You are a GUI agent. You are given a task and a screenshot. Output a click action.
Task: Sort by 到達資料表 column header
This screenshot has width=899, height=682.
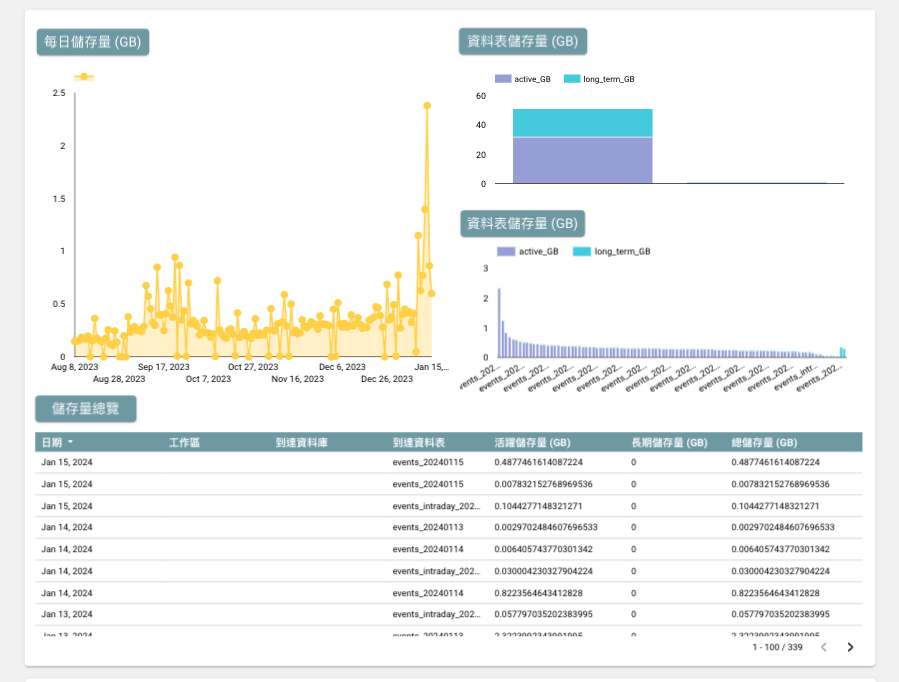tap(419, 442)
